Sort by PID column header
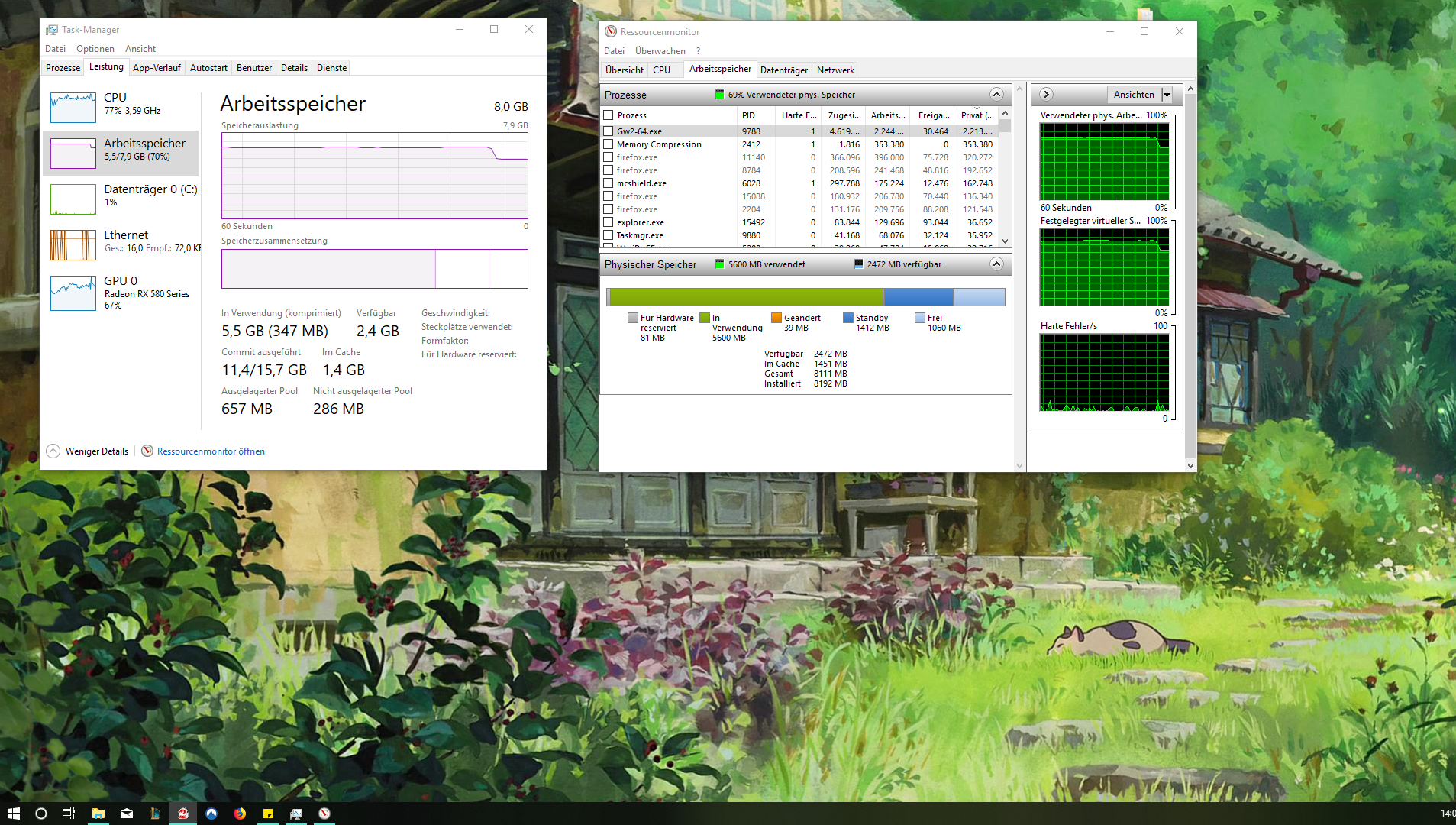The image size is (1456, 825). click(756, 115)
